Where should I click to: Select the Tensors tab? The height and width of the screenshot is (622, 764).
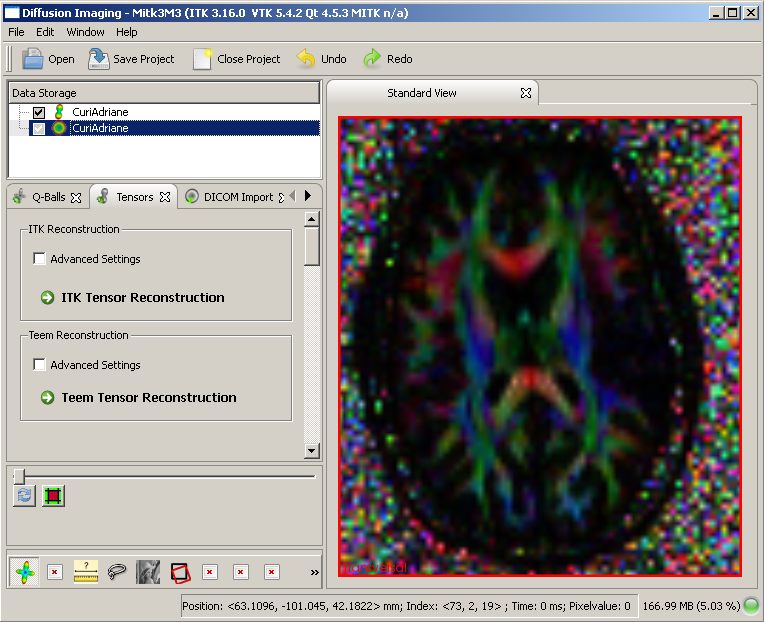tap(134, 197)
